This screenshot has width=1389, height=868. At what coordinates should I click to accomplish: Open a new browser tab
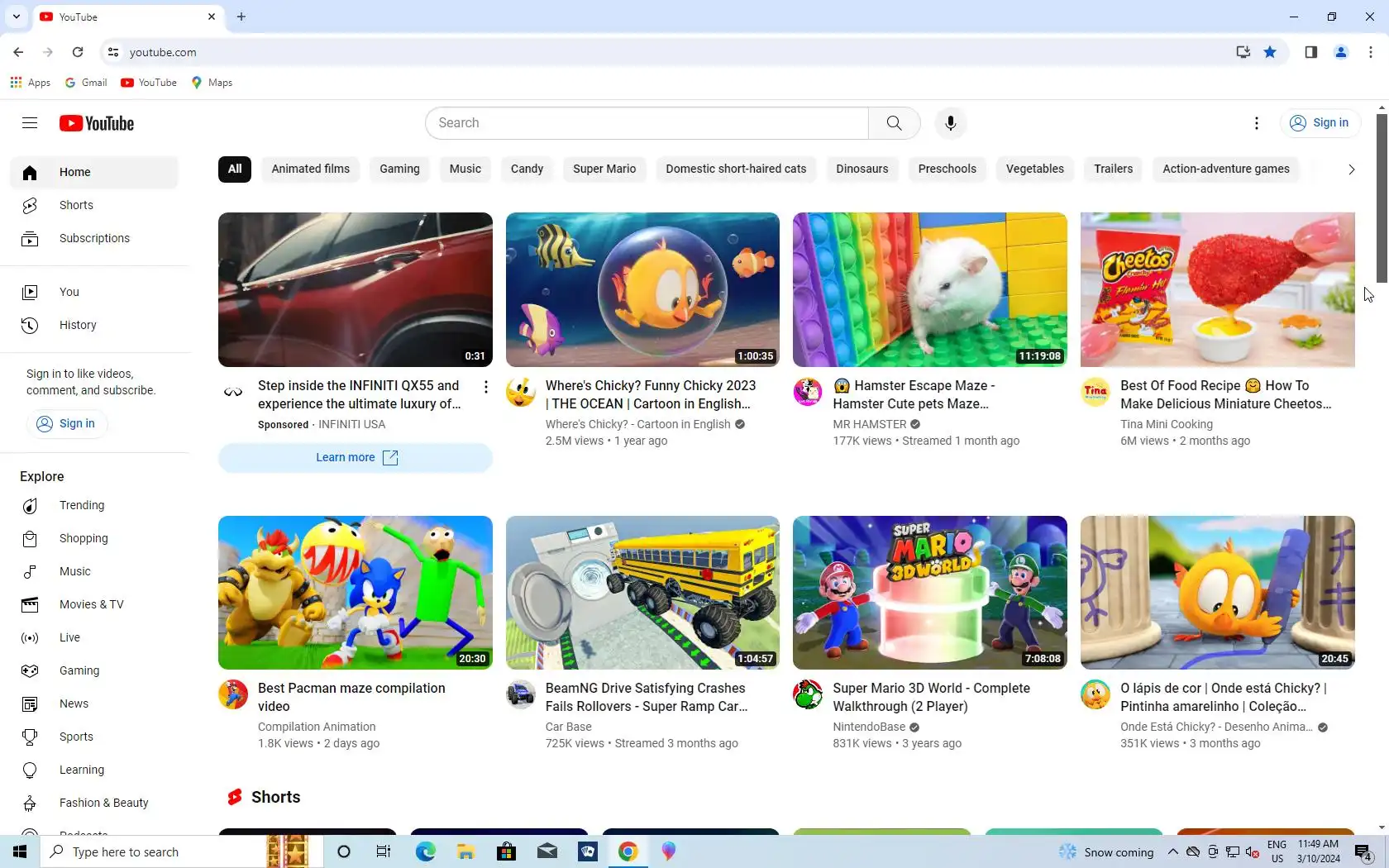tap(241, 17)
